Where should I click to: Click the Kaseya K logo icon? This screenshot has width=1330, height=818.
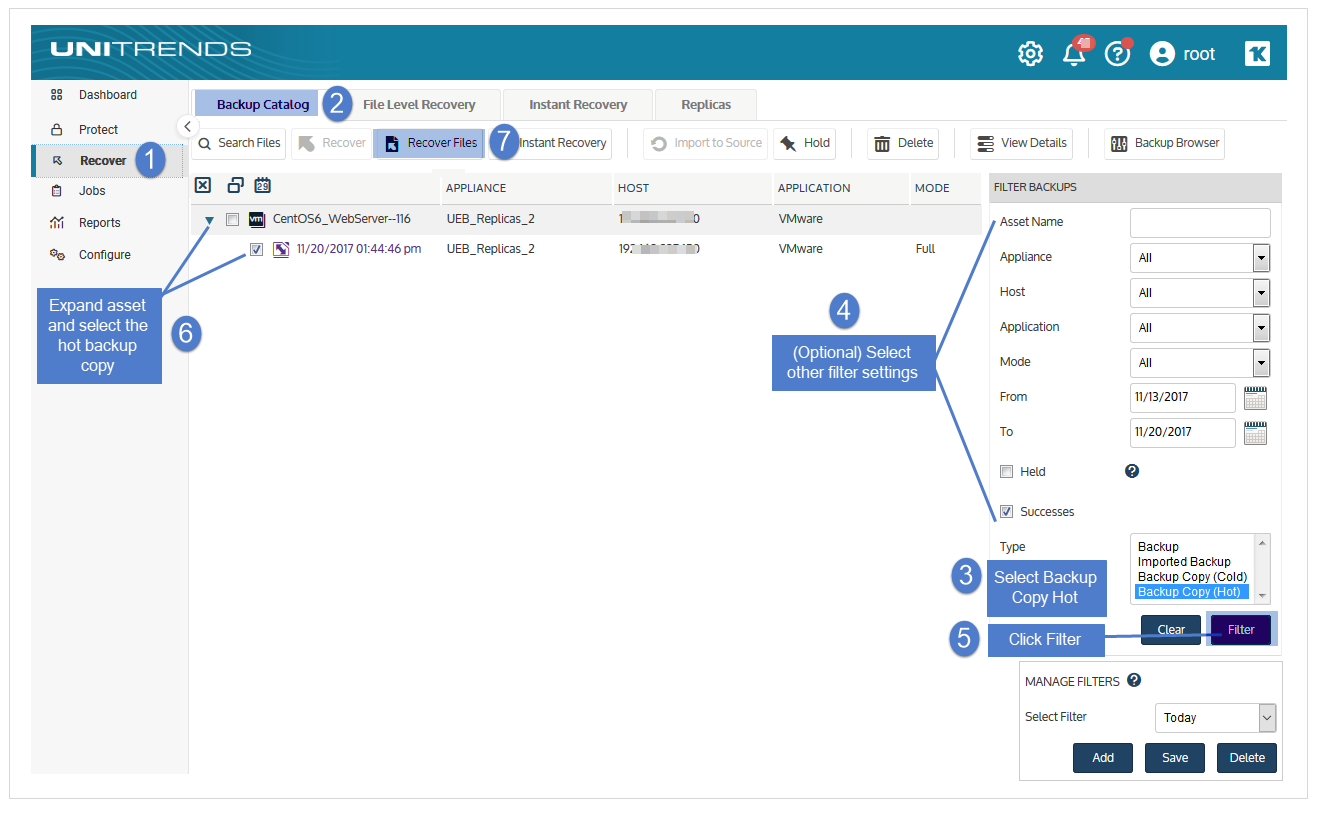click(x=1257, y=54)
